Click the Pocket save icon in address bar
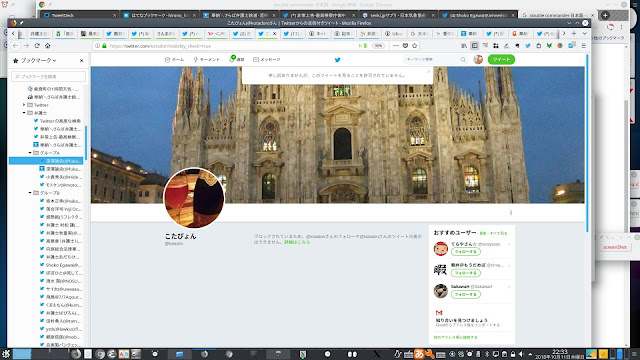This screenshot has height=360, width=640. pos(405,46)
